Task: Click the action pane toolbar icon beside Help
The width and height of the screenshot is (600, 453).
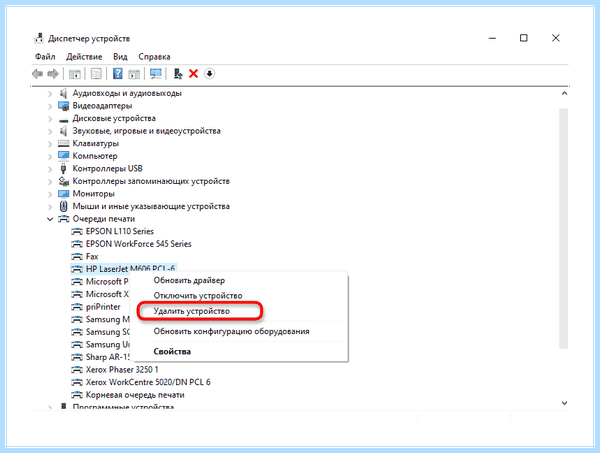Action: tap(134, 73)
